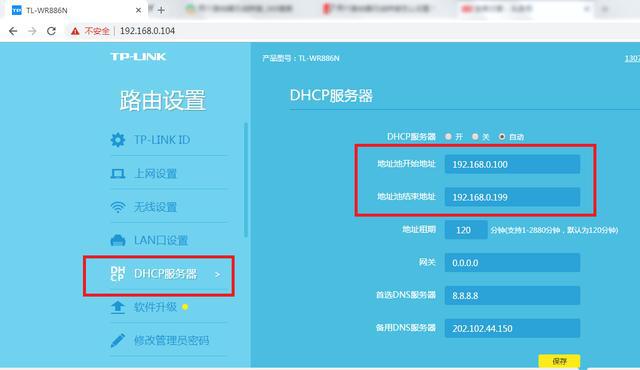This screenshot has height=370, width=640.
Task: Expand DHCP服务器 menu chevron arrow
Action: pyautogui.click(x=218, y=275)
